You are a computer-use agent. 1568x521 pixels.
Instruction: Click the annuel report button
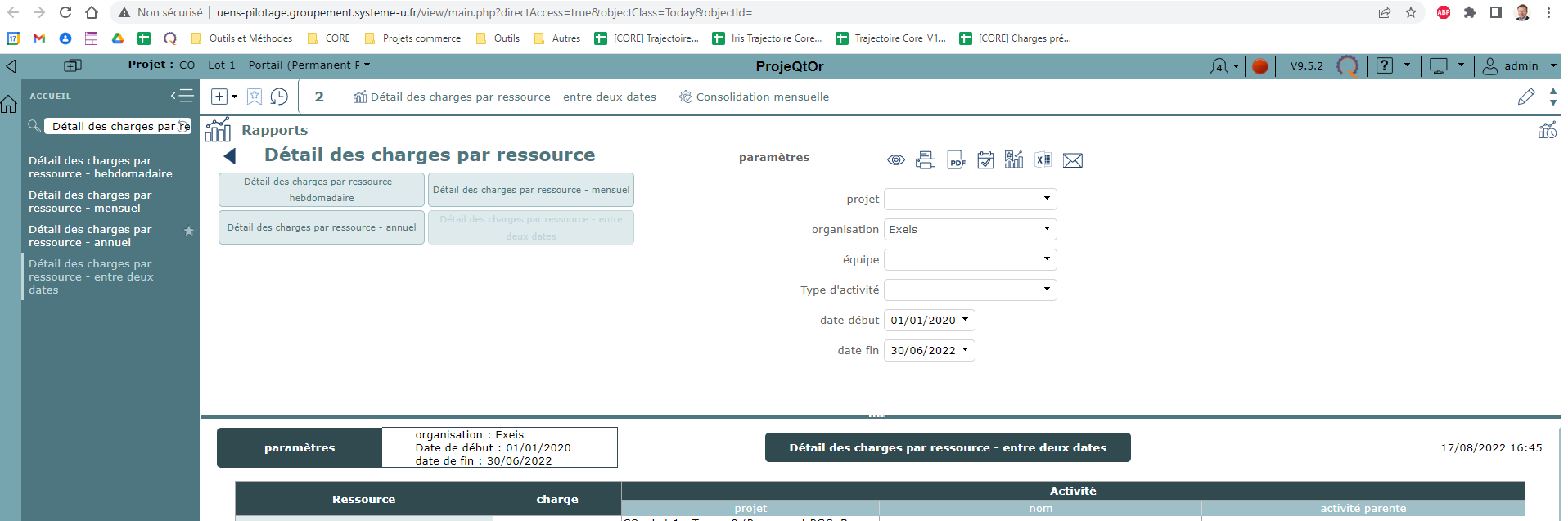click(322, 227)
